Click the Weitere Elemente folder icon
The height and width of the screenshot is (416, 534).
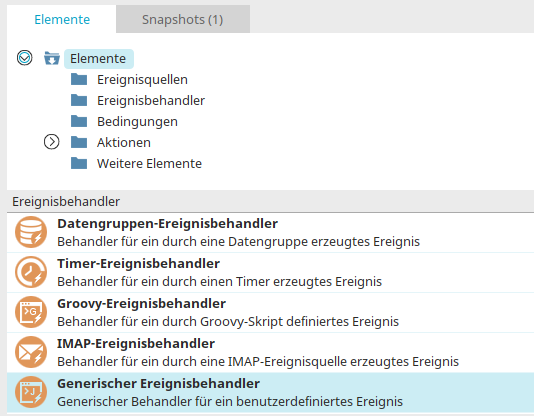pyautogui.click(x=79, y=163)
